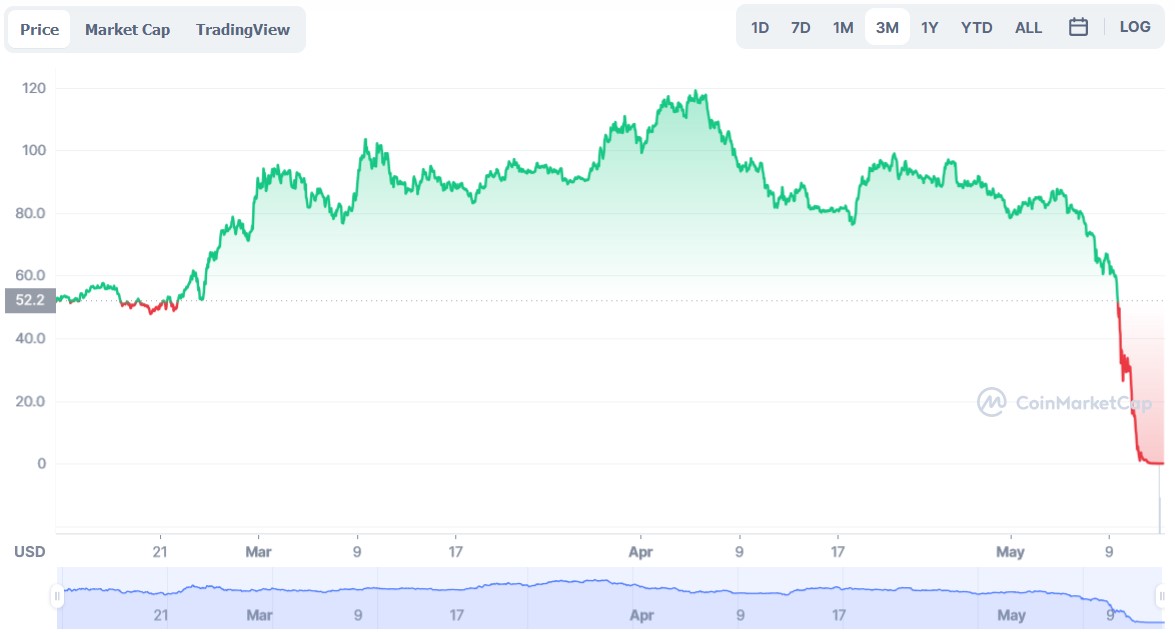Select the 7D time range

(800, 27)
